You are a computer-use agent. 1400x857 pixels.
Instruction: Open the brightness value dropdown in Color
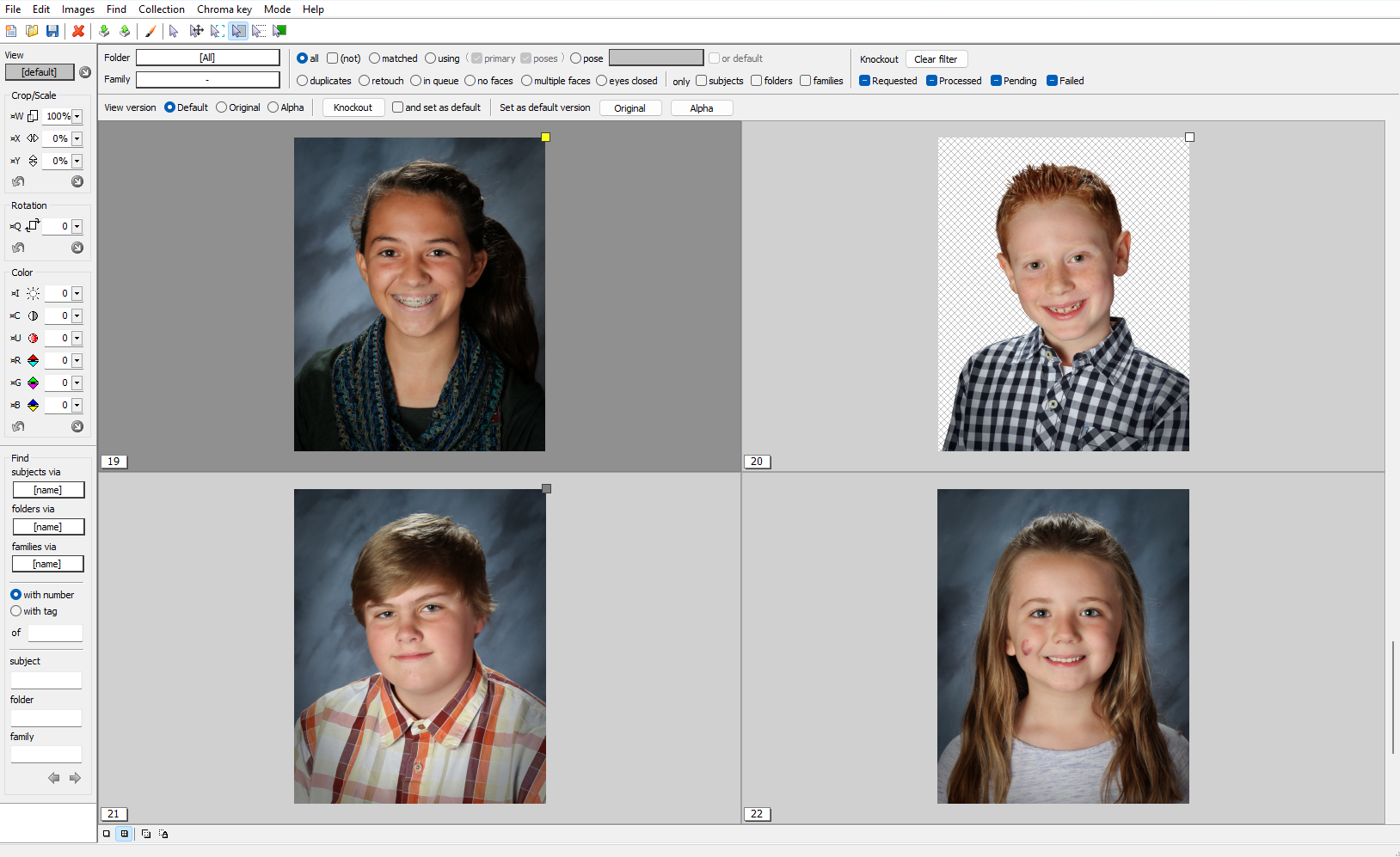[x=77, y=293]
